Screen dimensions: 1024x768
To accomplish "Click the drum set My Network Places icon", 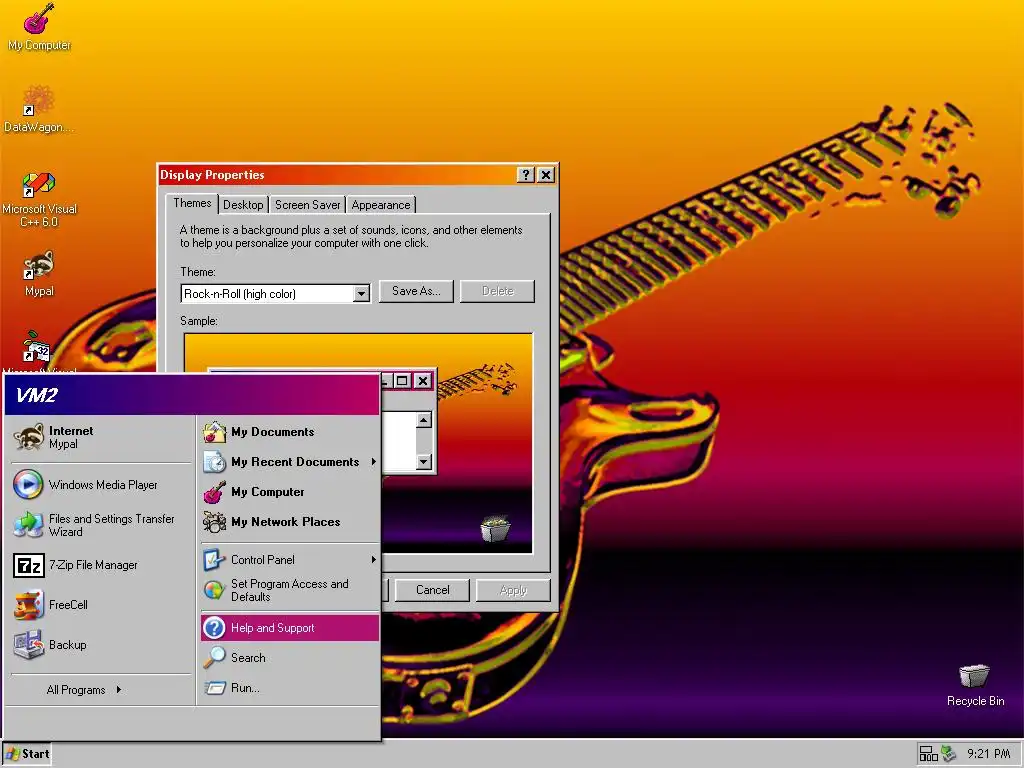I will click(x=214, y=522).
